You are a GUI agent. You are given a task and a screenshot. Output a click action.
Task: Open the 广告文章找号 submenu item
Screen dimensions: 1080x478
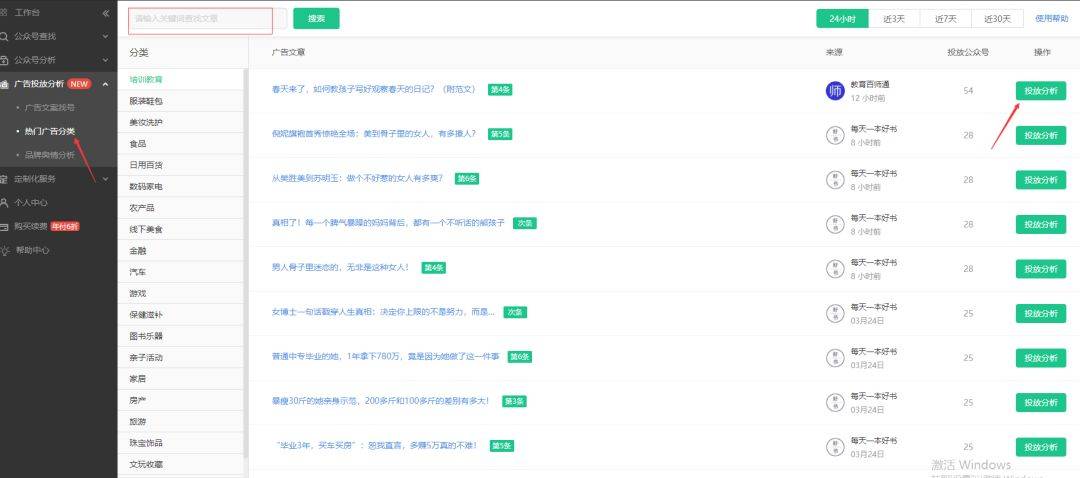click(50, 107)
